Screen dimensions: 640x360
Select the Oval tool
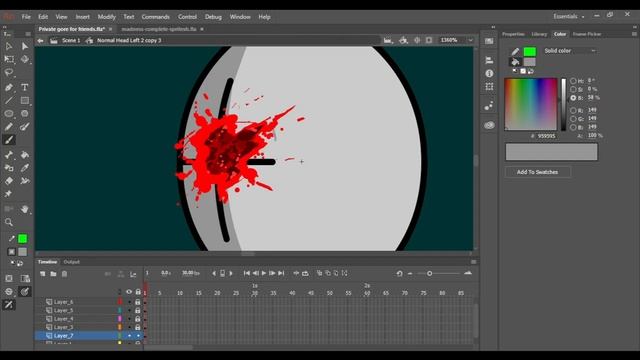tap(9, 113)
